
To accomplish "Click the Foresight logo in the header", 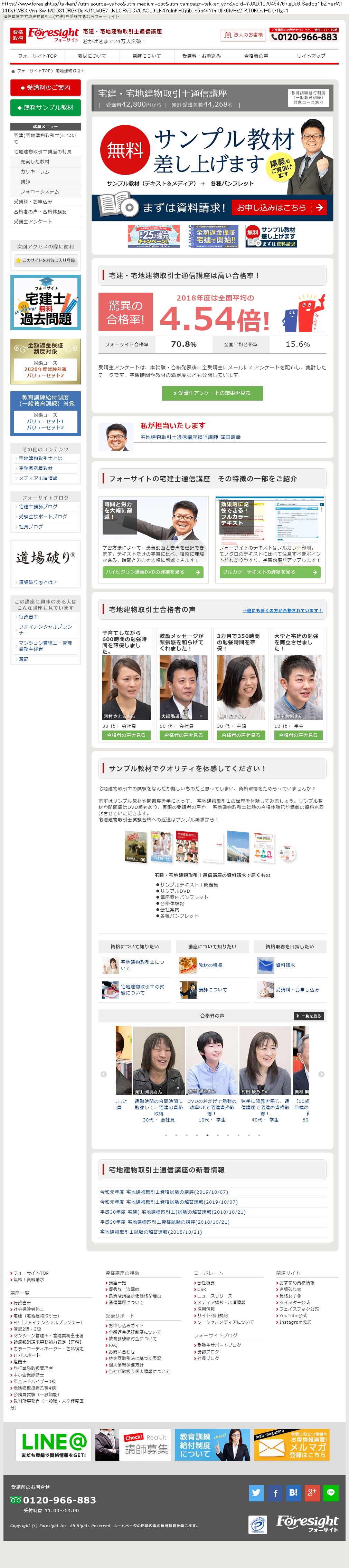I will (x=53, y=35).
